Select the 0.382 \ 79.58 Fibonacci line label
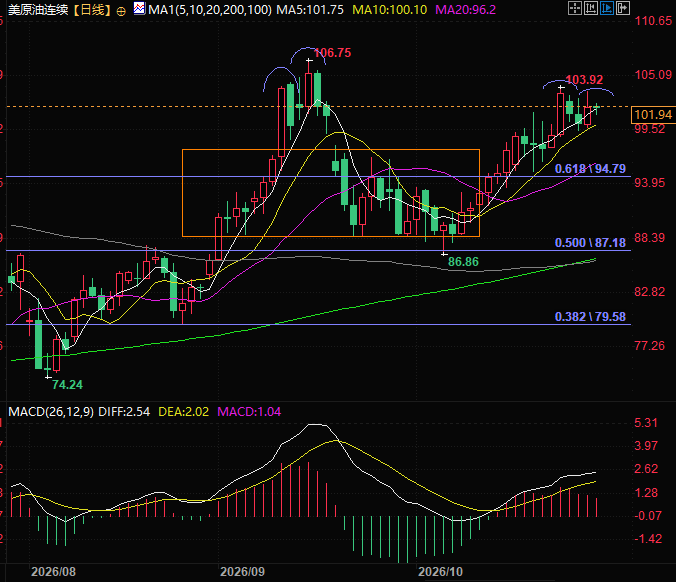The width and height of the screenshot is (676, 582). click(x=590, y=317)
